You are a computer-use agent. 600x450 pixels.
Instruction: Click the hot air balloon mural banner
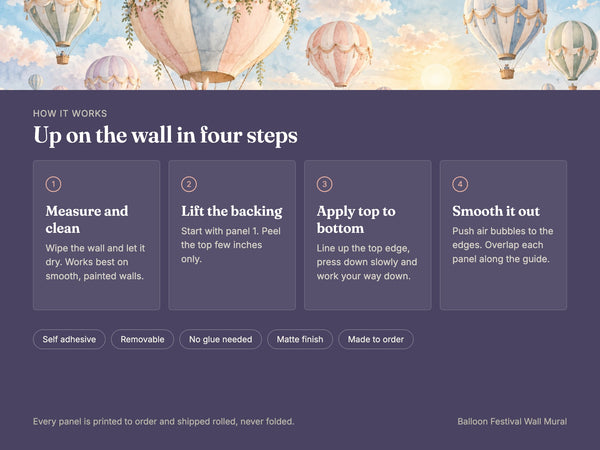pyautogui.click(x=300, y=45)
